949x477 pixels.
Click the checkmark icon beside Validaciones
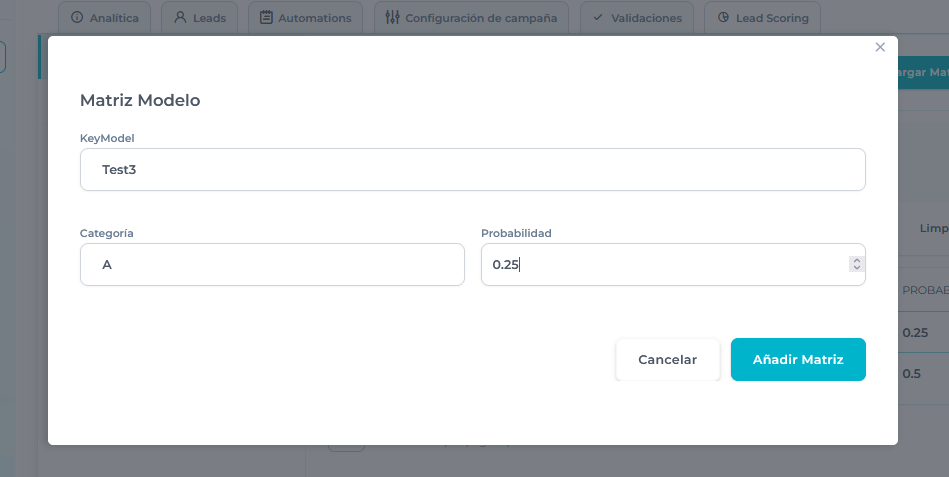coord(598,18)
